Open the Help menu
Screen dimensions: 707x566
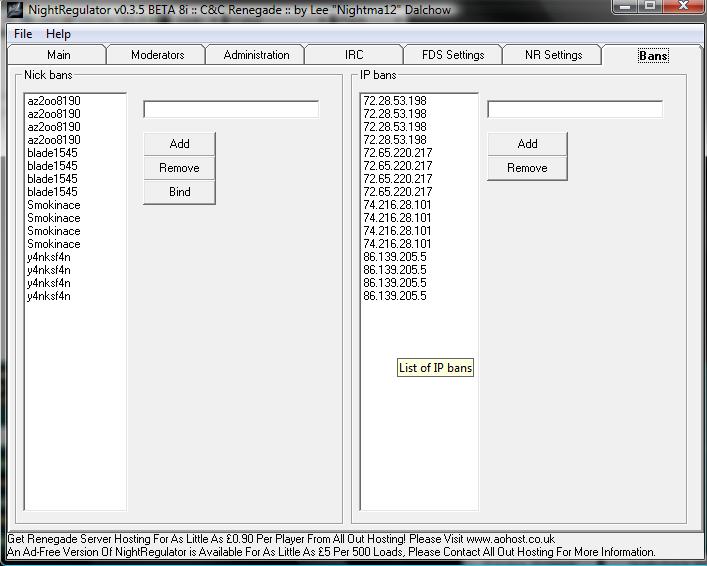click(58, 34)
